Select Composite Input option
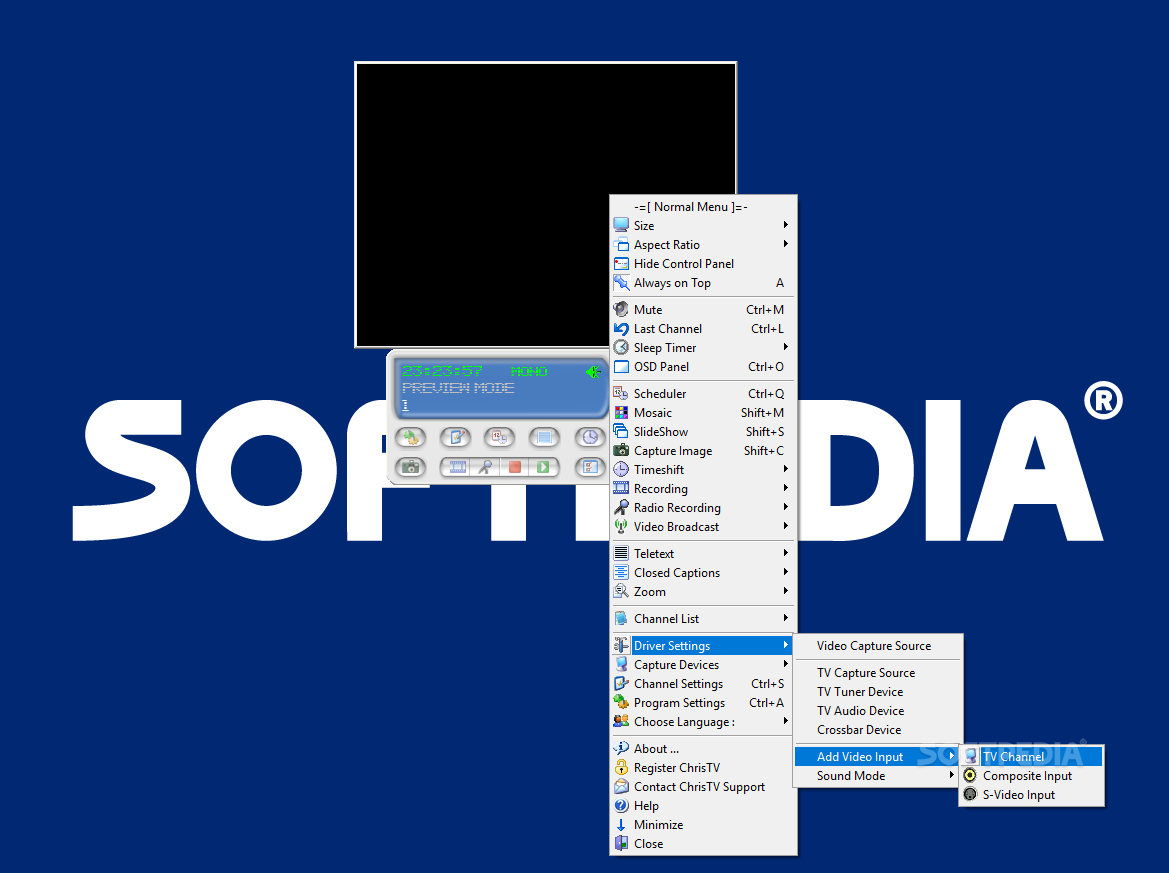This screenshot has height=873, width=1169. pyautogui.click(x=1031, y=776)
